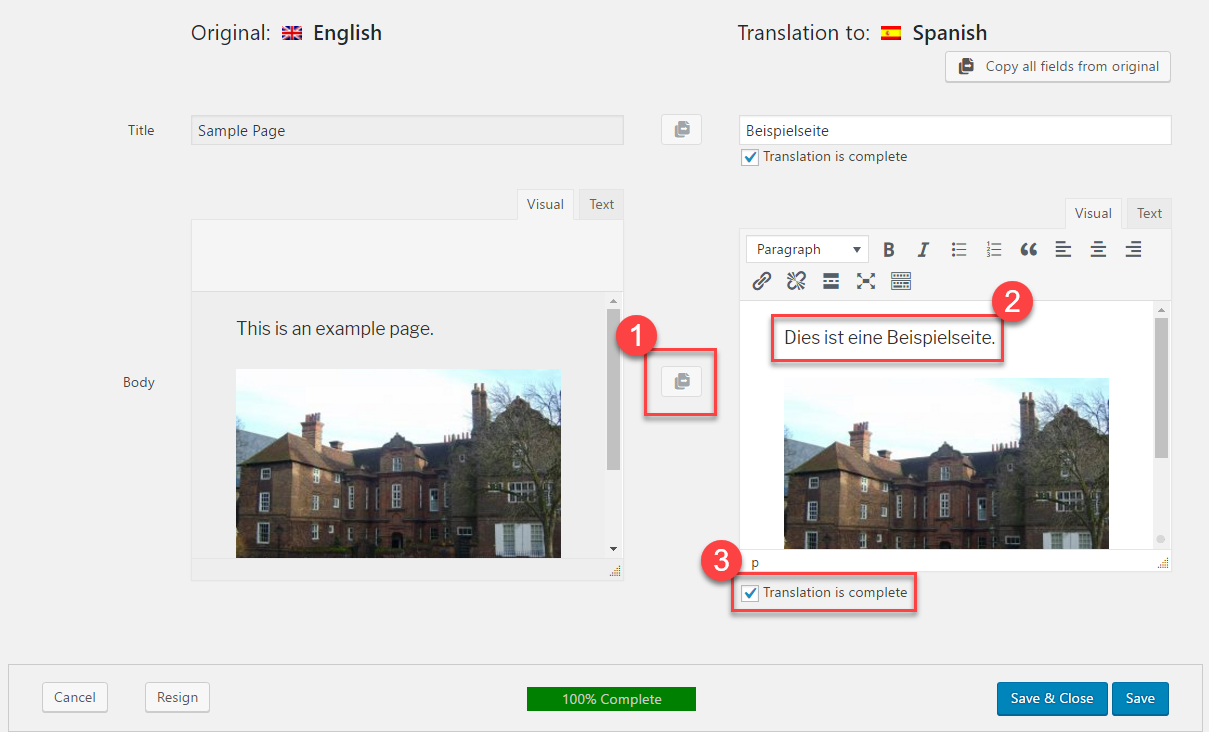
Task: Switch translation editor to the Text tab
Action: [1149, 213]
